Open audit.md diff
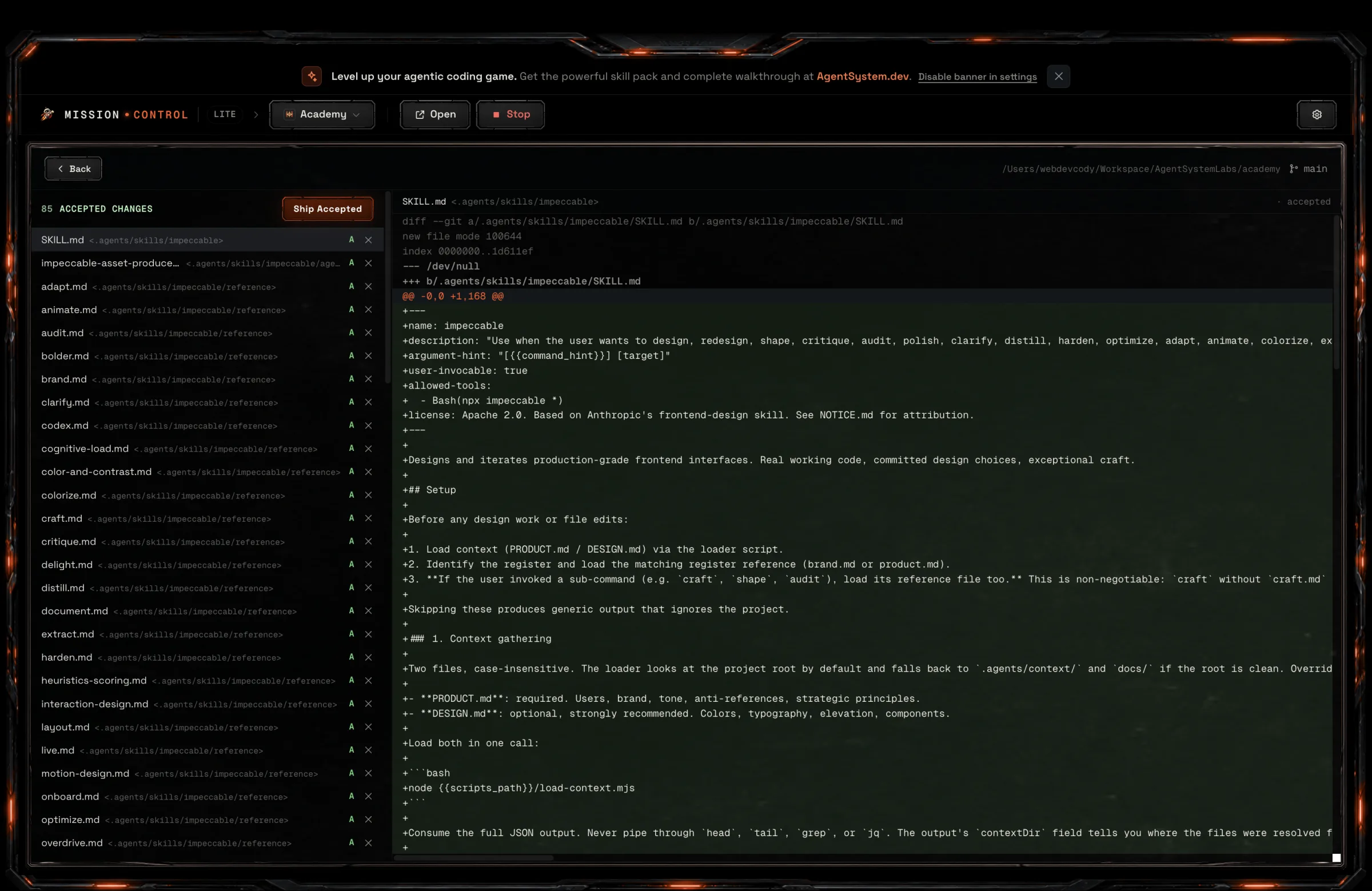 pos(208,333)
